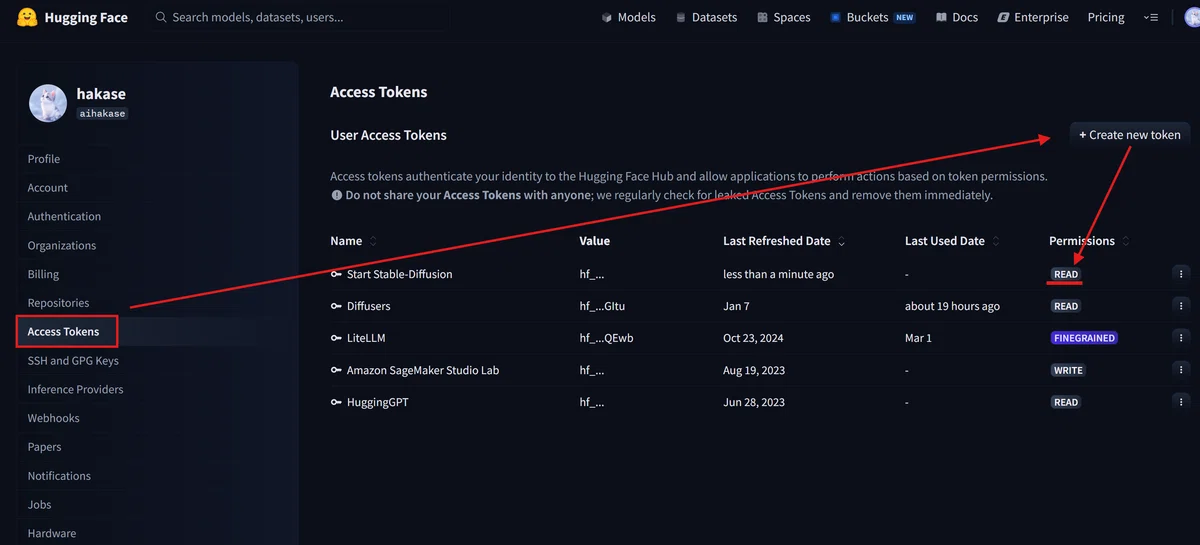This screenshot has width=1200, height=545.
Task: Click Amazon SageMaker Studio Lab token name
Action: coord(423,370)
